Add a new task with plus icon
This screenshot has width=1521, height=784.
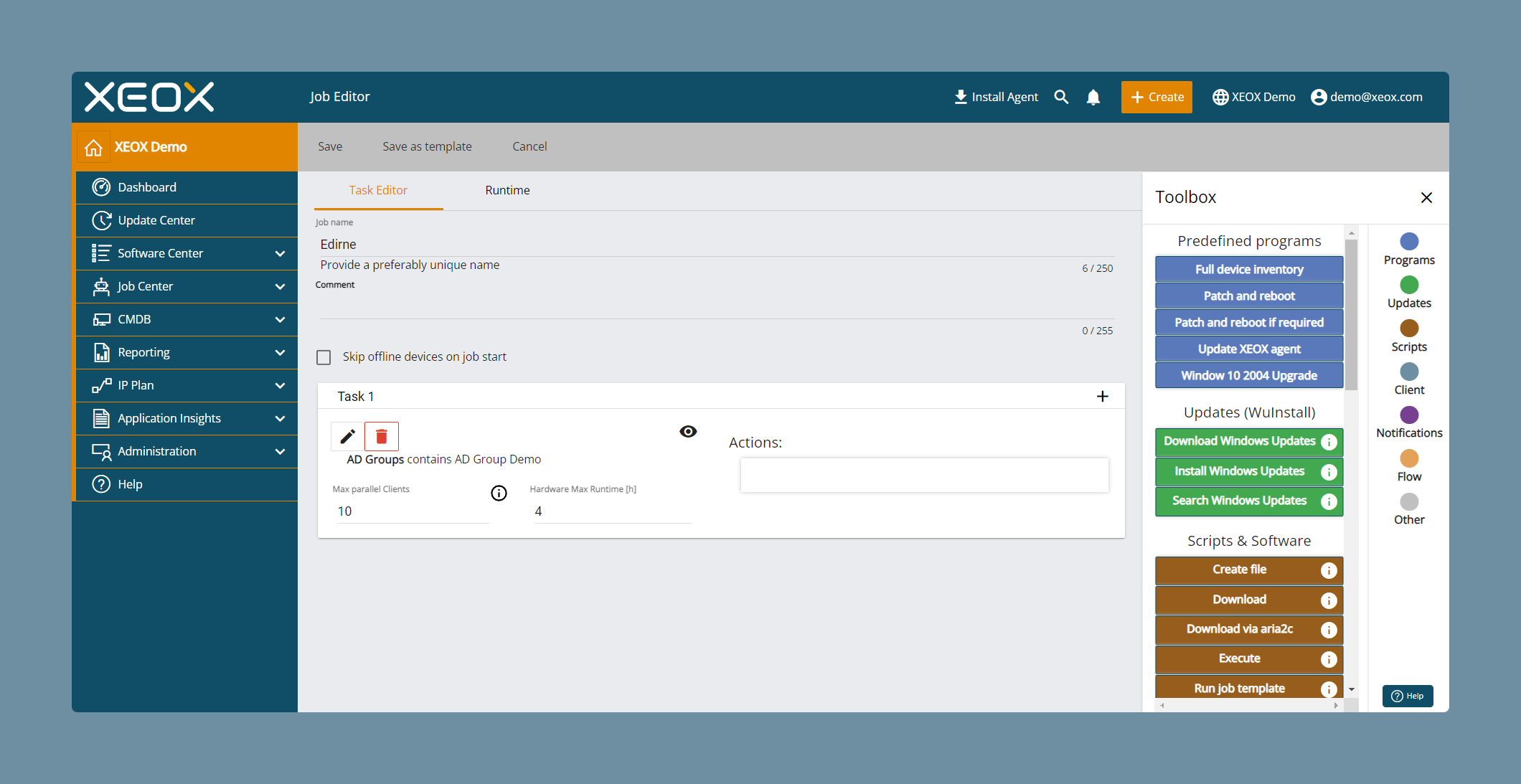1103,396
